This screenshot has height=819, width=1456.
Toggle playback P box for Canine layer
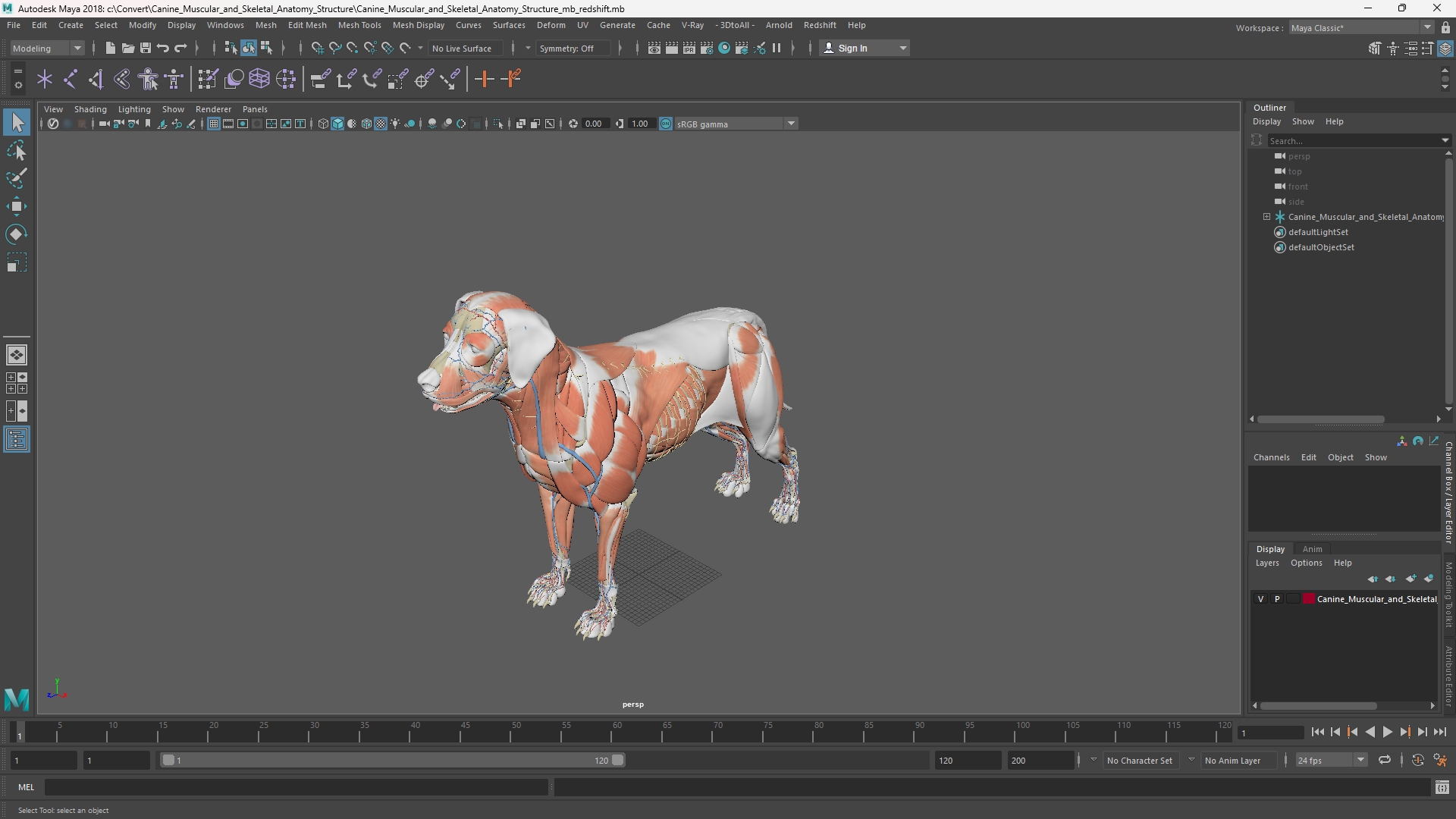pos(1277,599)
